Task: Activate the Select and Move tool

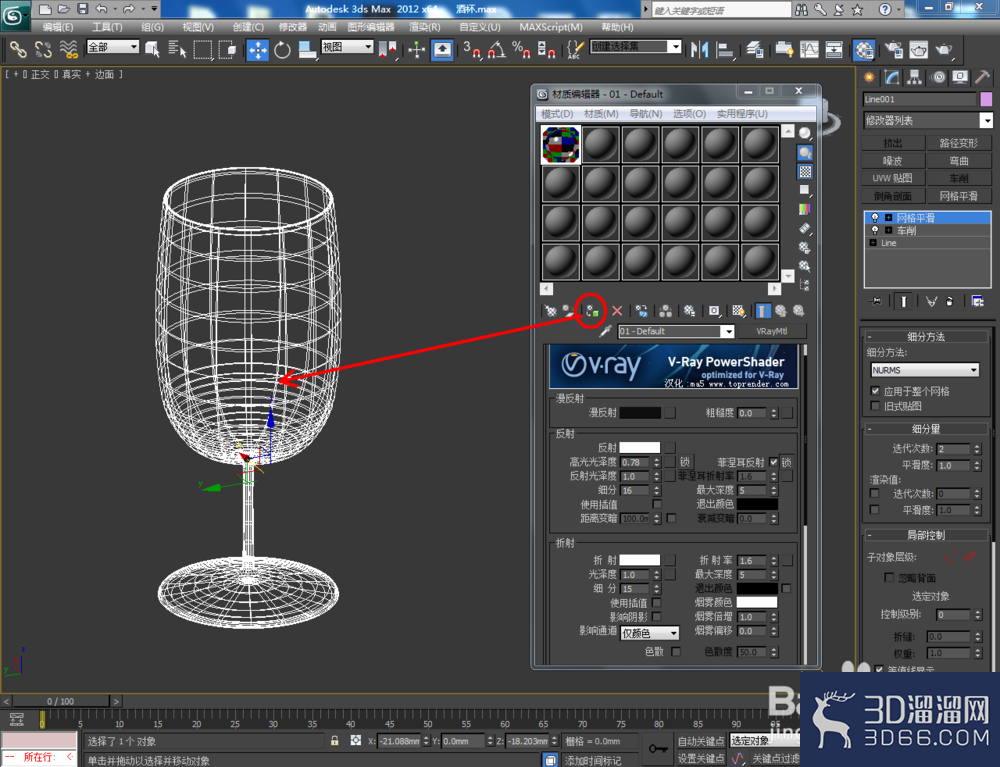Action: click(258, 50)
